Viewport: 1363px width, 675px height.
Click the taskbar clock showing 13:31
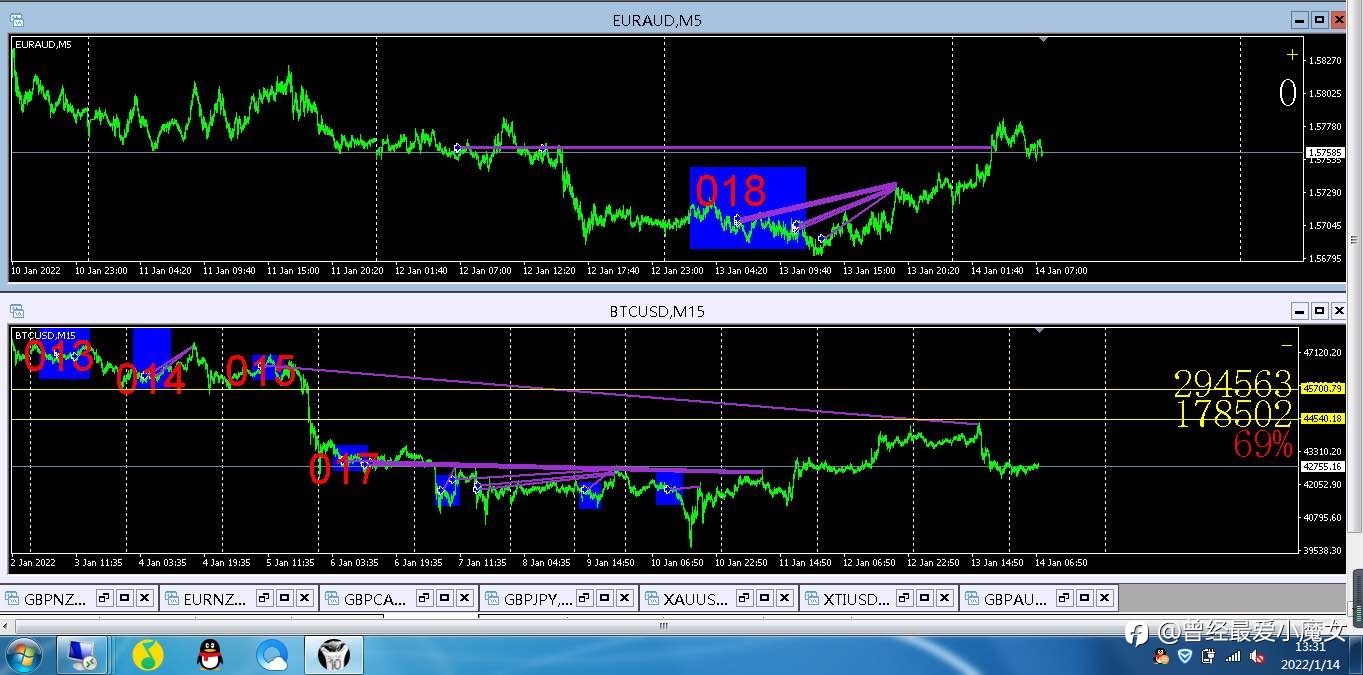tap(1309, 647)
